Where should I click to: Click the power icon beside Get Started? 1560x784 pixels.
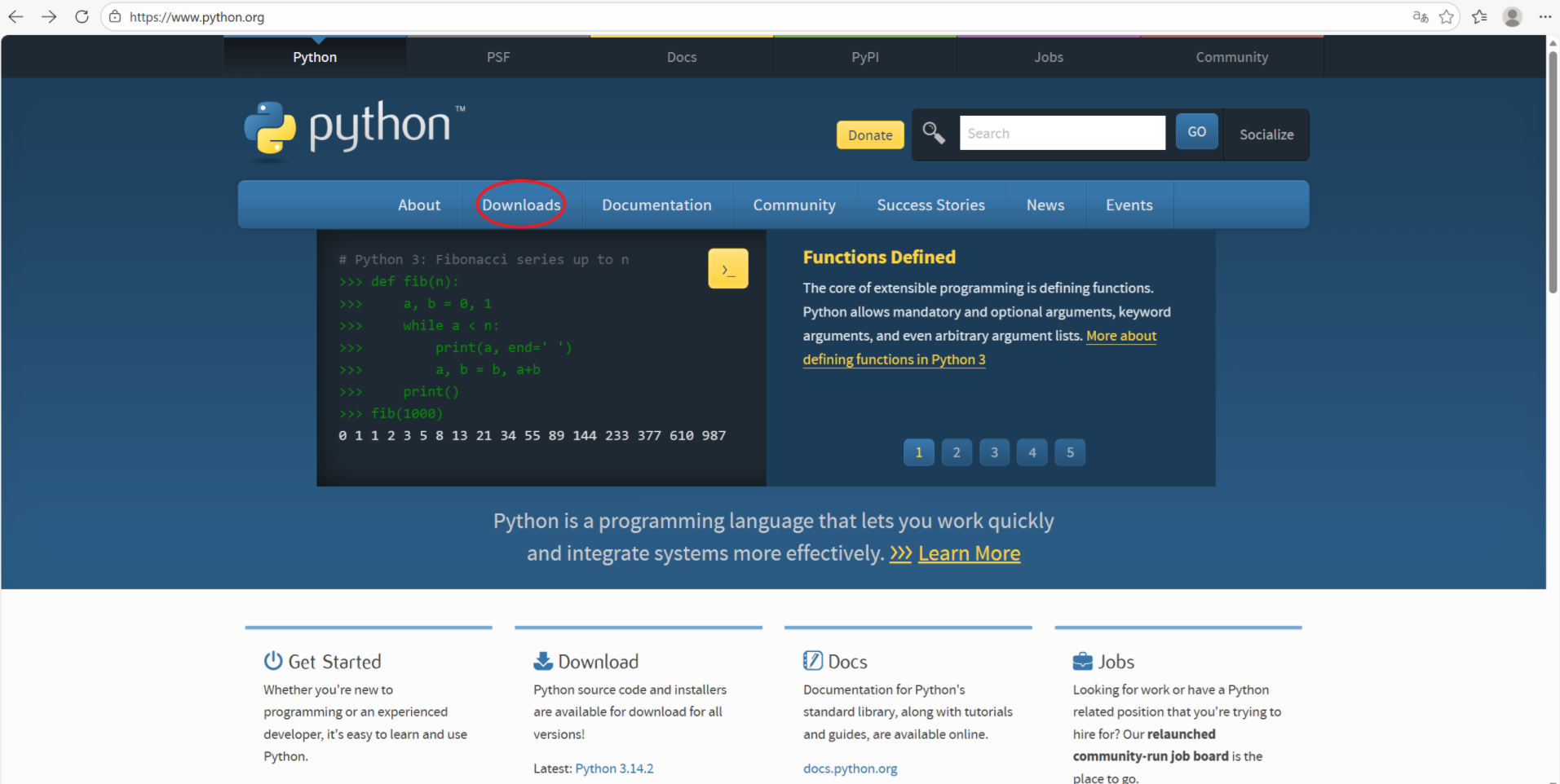tap(273, 660)
